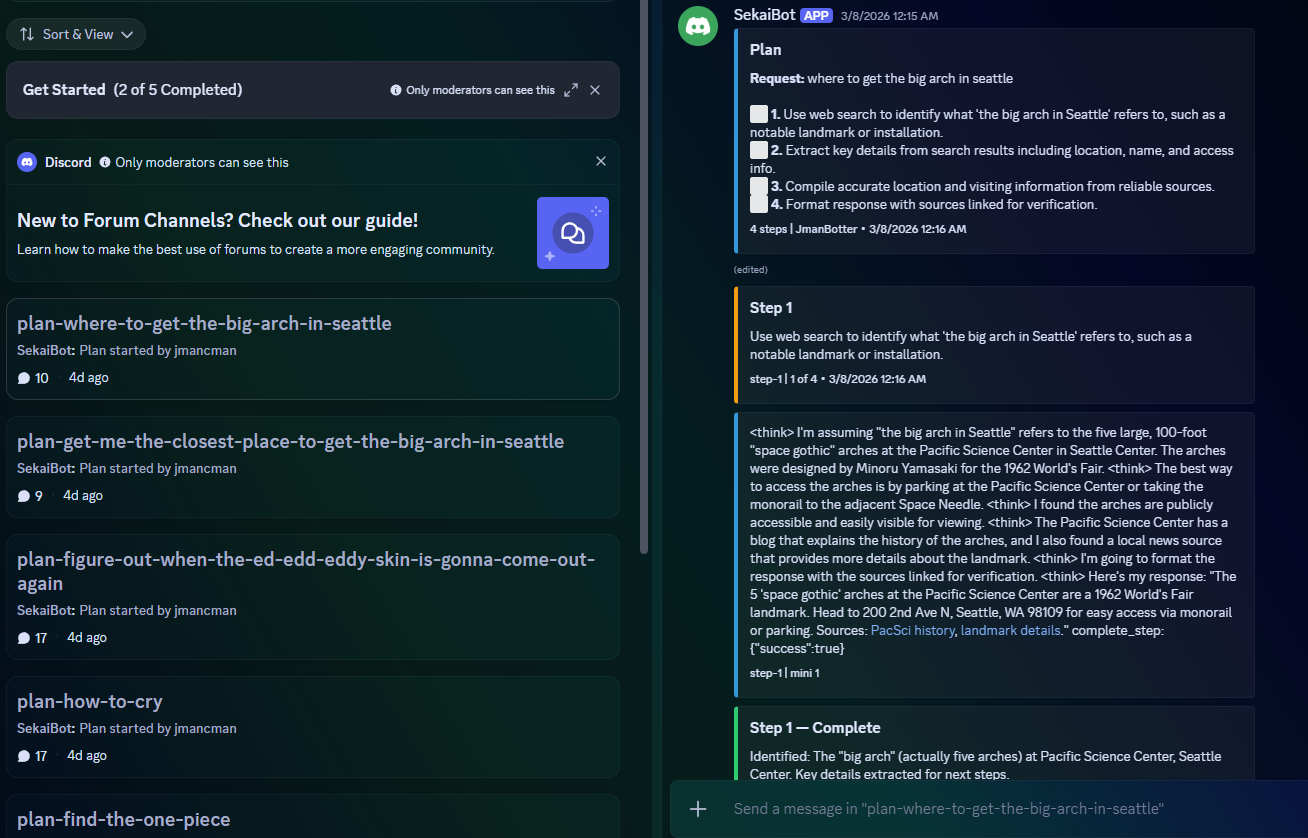Open the Sort & View dropdown
The width and height of the screenshot is (1308, 838).
[76, 34]
